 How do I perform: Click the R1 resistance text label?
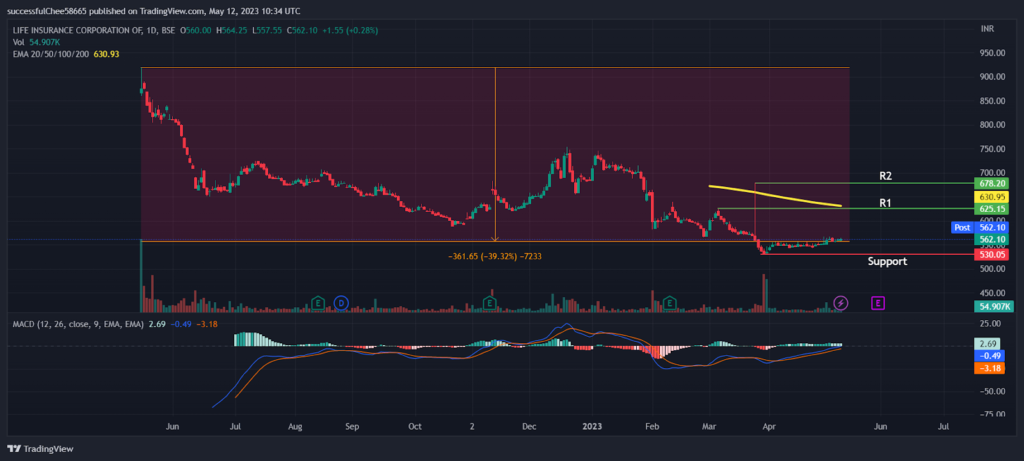(x=886, y=203)
